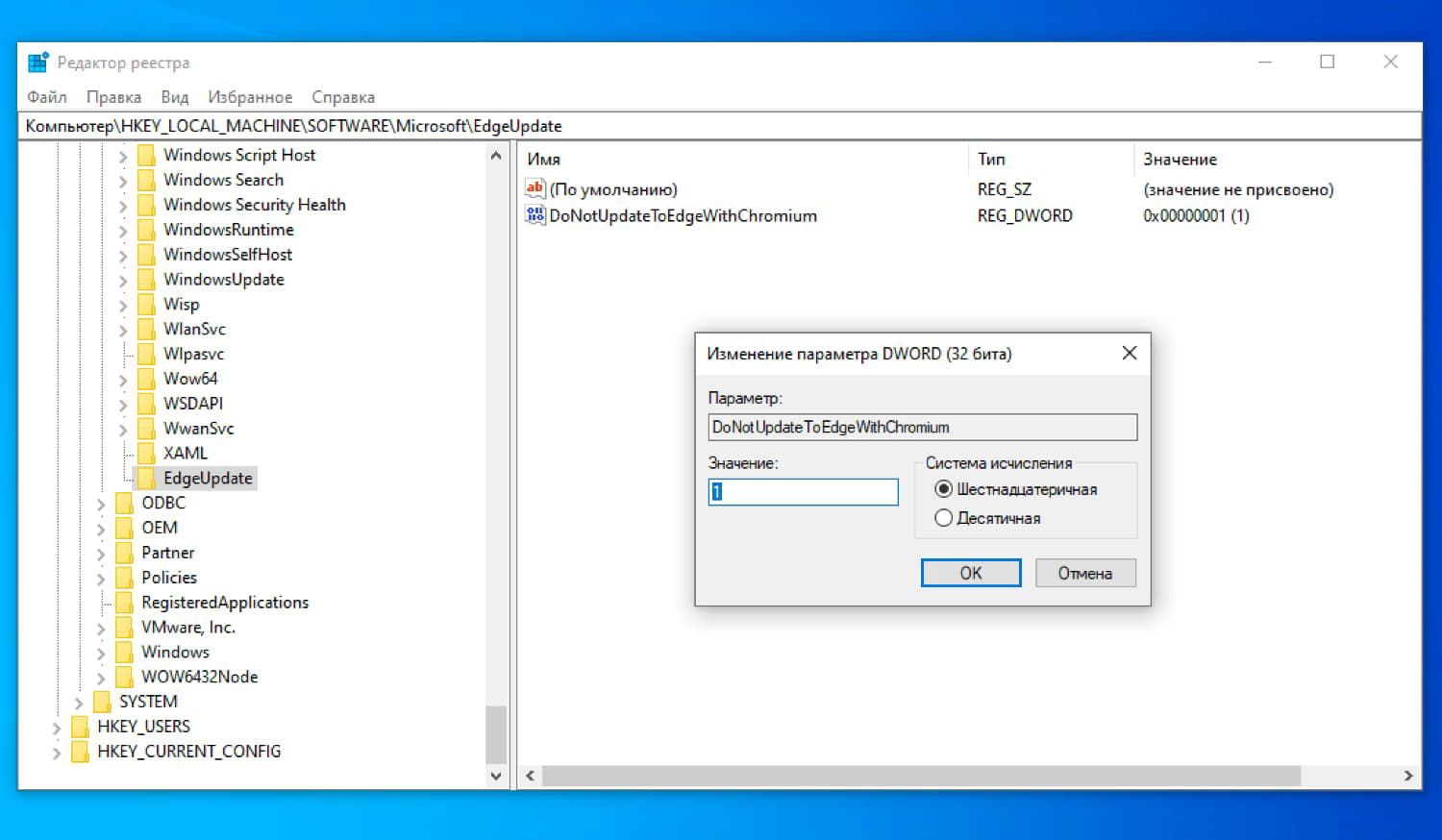
Task: Click the Wow64 folder icon
Action: tap(146, 379)
